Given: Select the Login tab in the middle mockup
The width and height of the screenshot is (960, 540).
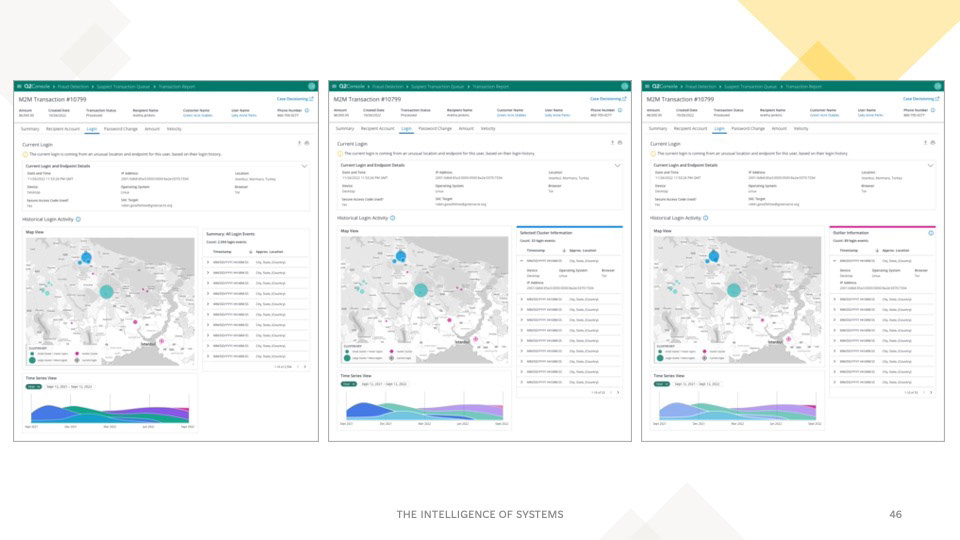Looking at the screenshot, I should point(406,129).
